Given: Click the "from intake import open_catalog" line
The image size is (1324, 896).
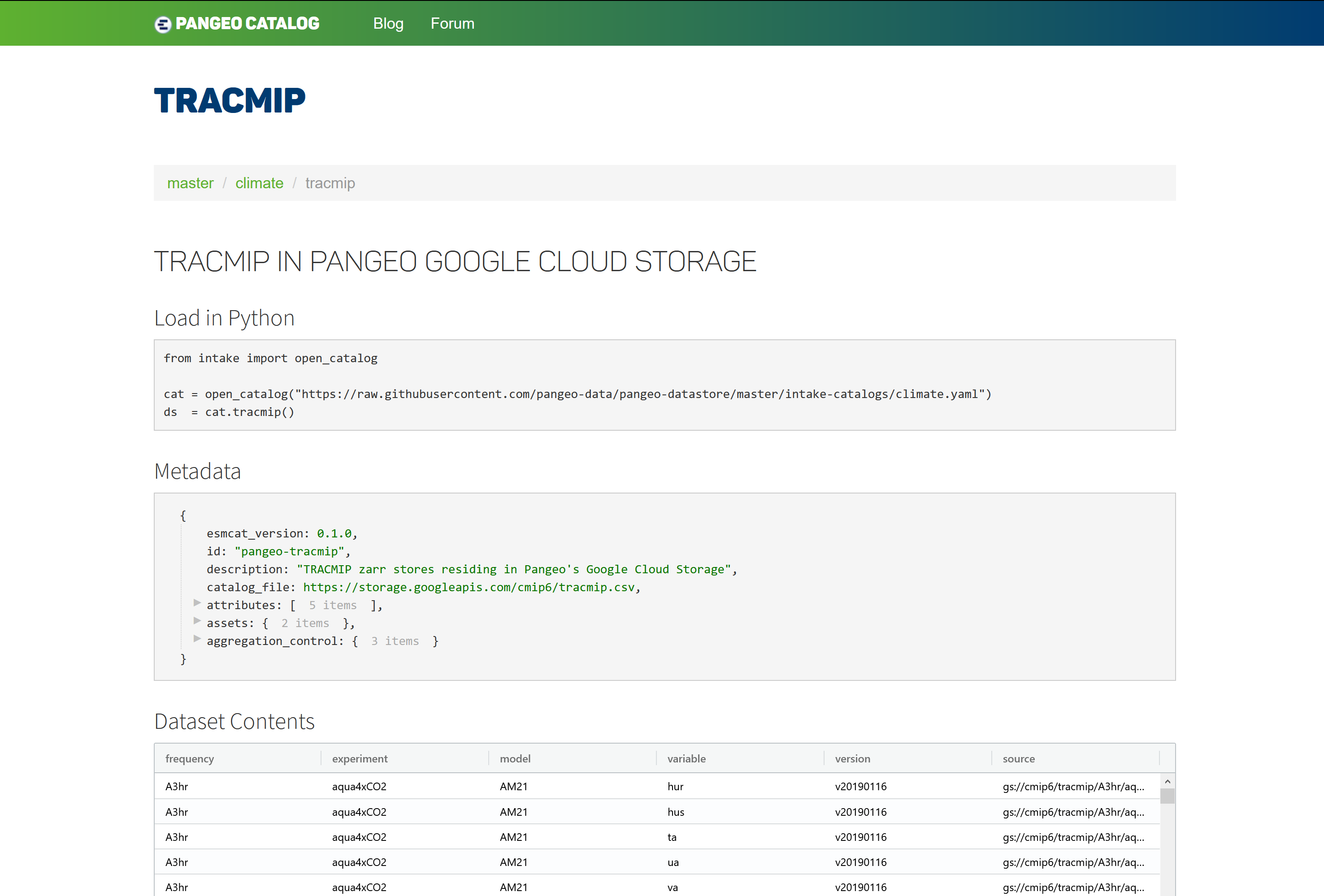Looking at the screenshot, I should click(271, 358).
